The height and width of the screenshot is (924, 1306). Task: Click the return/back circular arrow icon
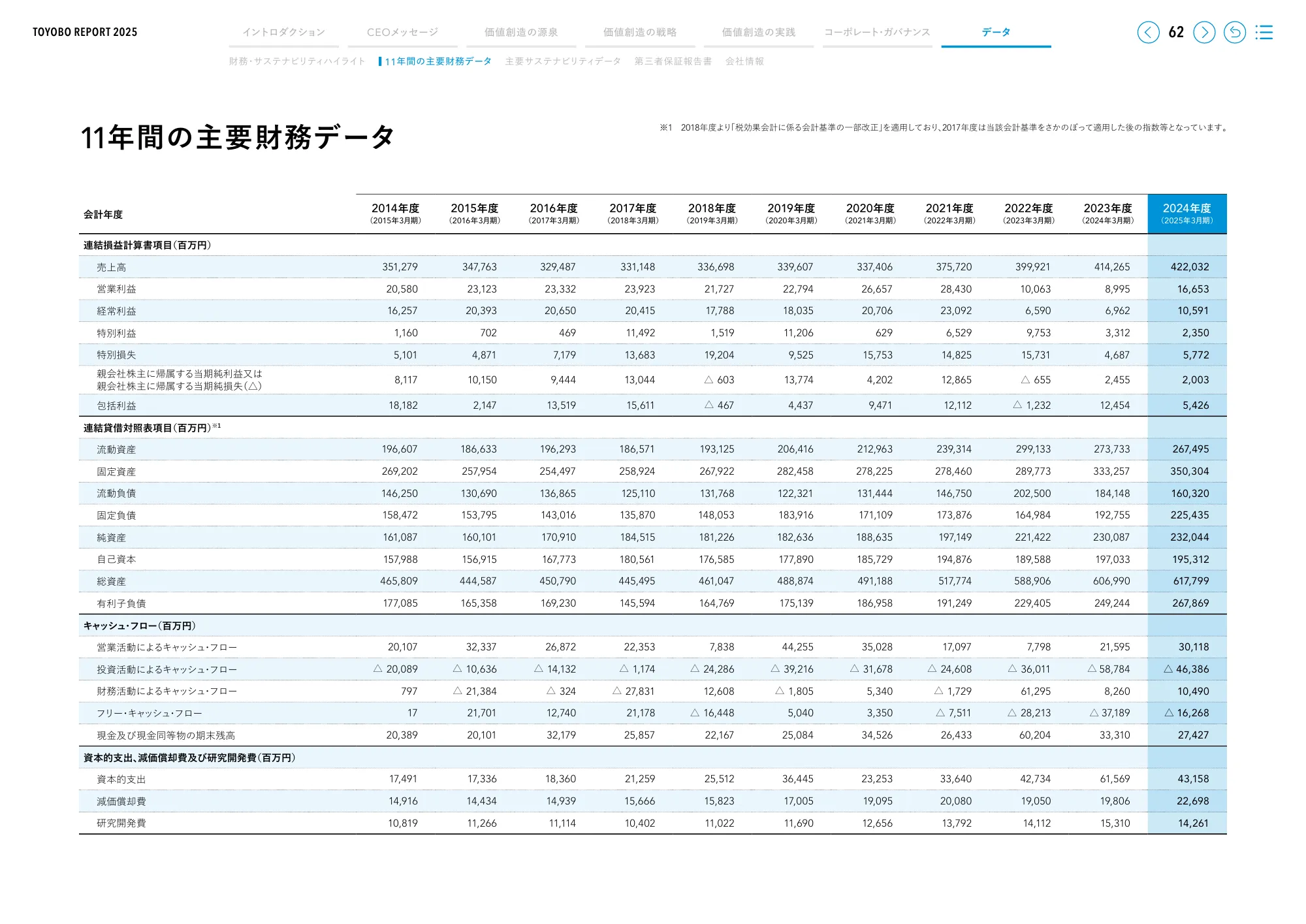click(1234, 32)
